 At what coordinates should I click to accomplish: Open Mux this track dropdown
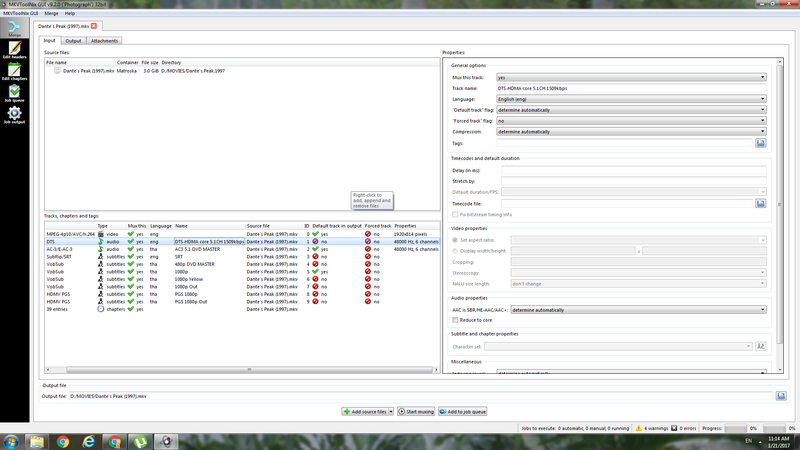631,77
